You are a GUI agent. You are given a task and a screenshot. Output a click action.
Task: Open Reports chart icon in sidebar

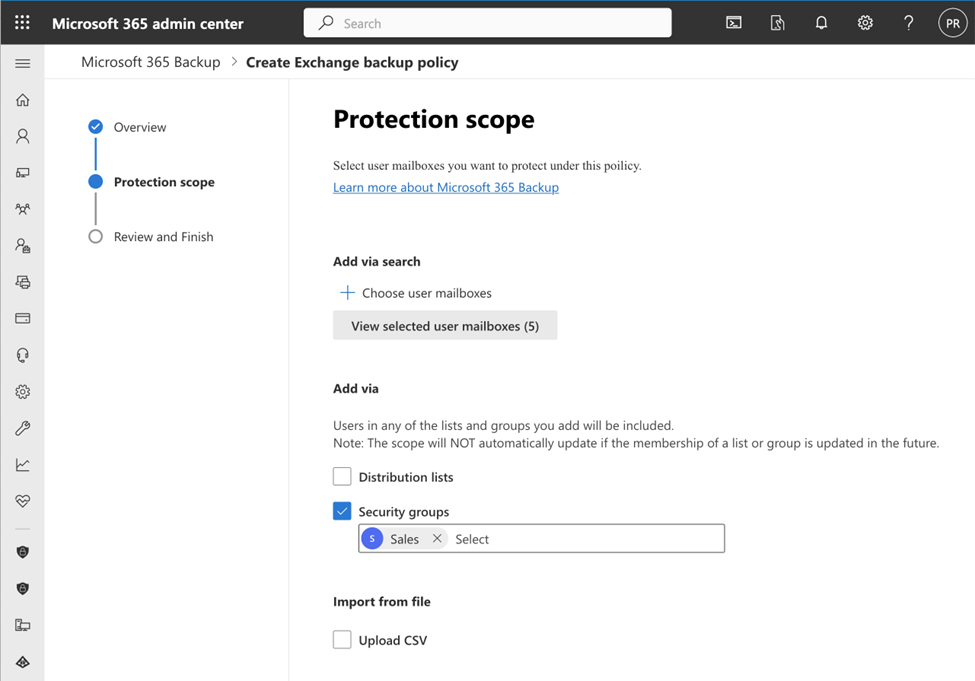22,465
